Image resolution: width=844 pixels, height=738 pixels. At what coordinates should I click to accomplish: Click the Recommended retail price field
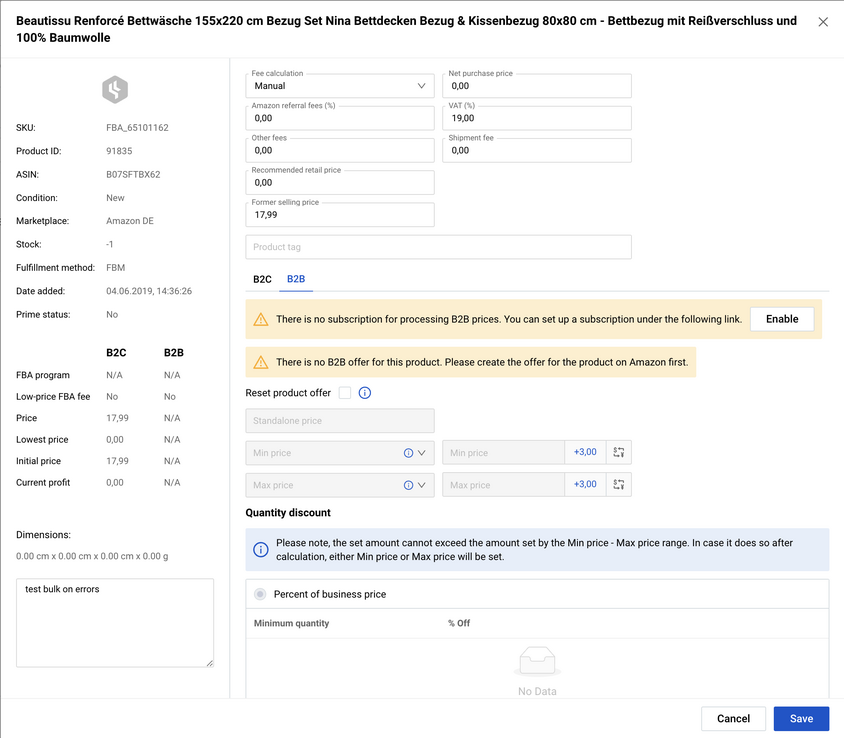click(x=340, y=183)
